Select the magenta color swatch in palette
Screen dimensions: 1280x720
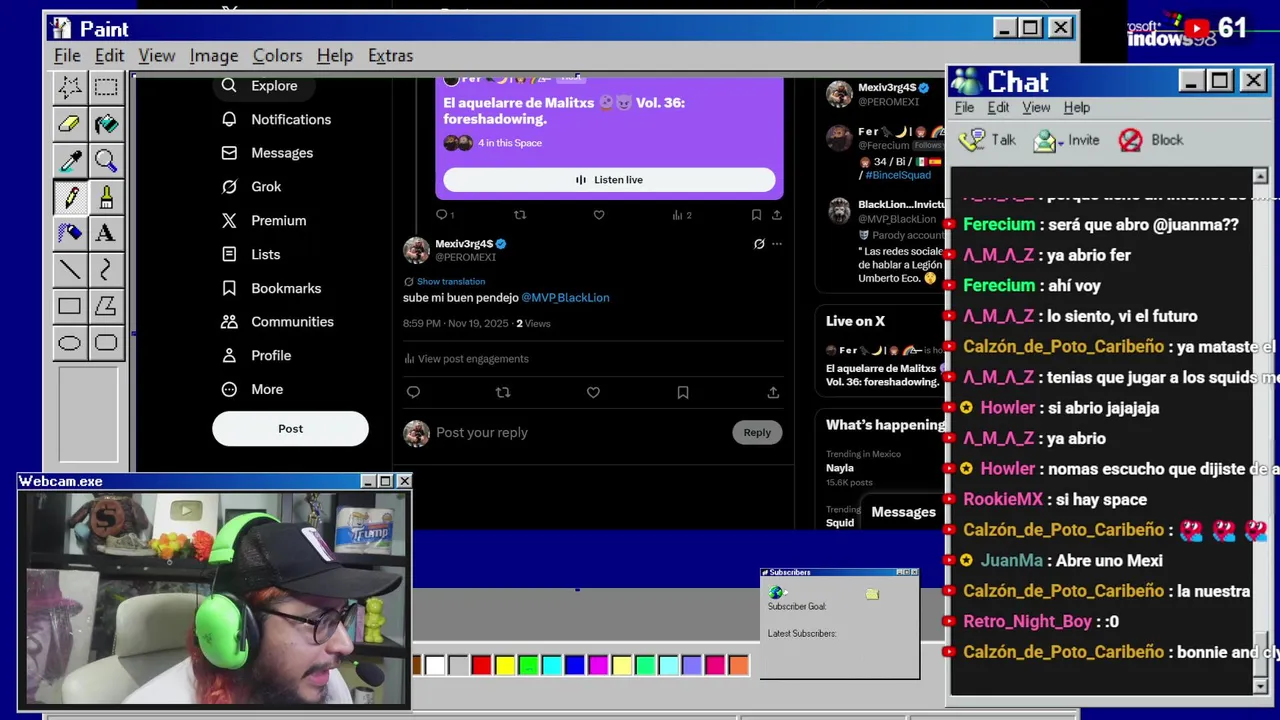pyautogui.click(x=598, y=665)
